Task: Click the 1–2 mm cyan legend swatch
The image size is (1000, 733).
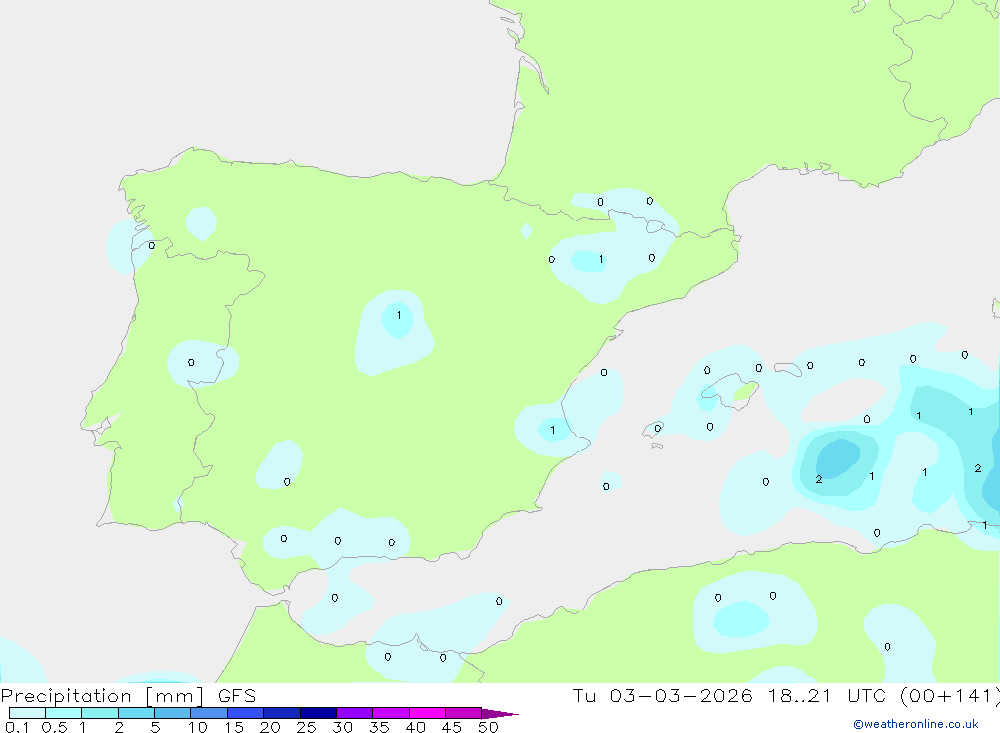Action: click(99, 713)
